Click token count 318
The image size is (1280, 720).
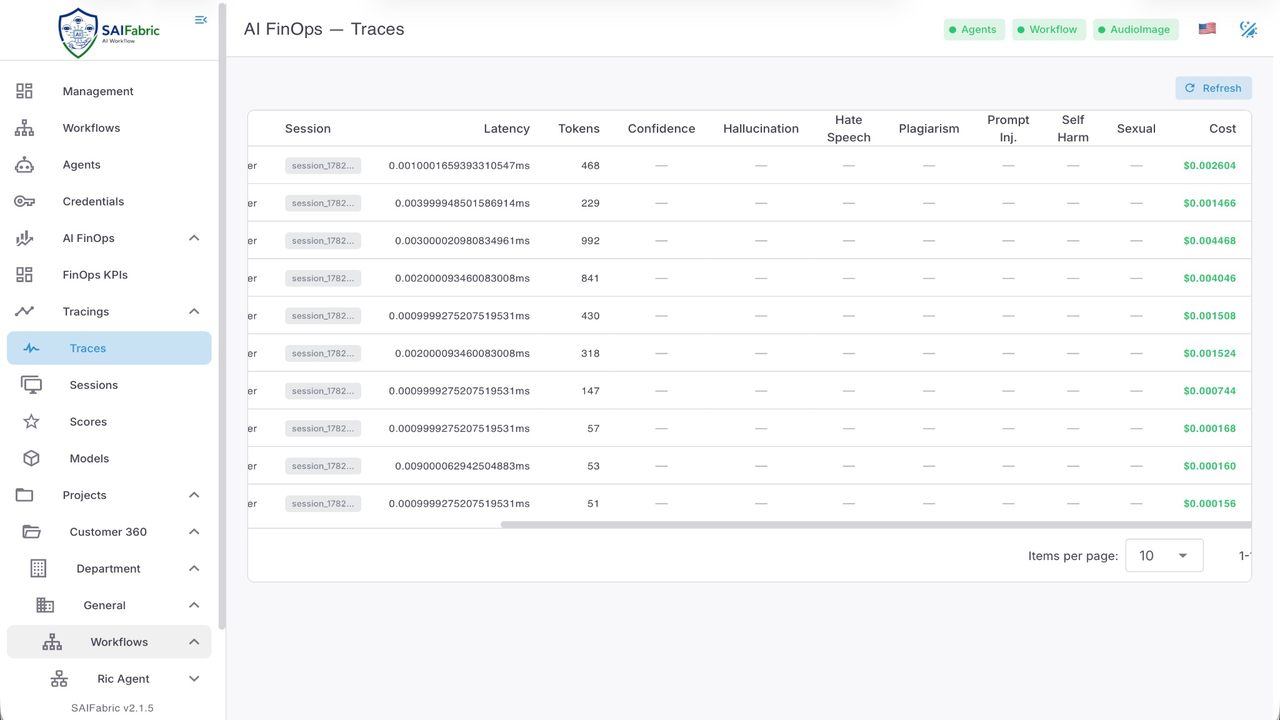click(x=590, y=353)
